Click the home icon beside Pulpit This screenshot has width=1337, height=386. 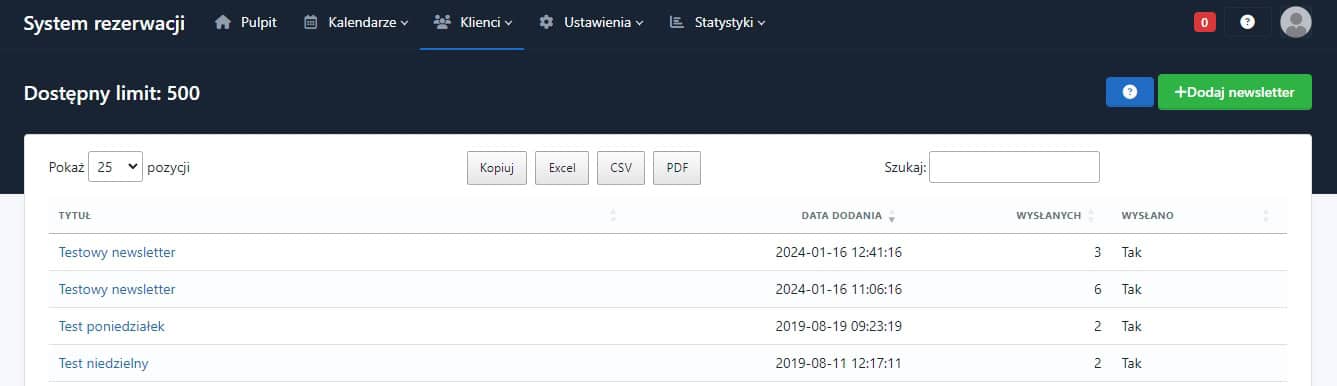point(223,22)
